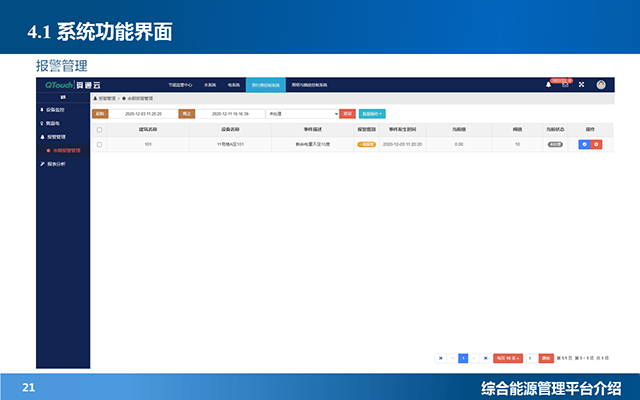
Task: Click the device name cell 11号楼A区101
Action: tap(230, 144)
